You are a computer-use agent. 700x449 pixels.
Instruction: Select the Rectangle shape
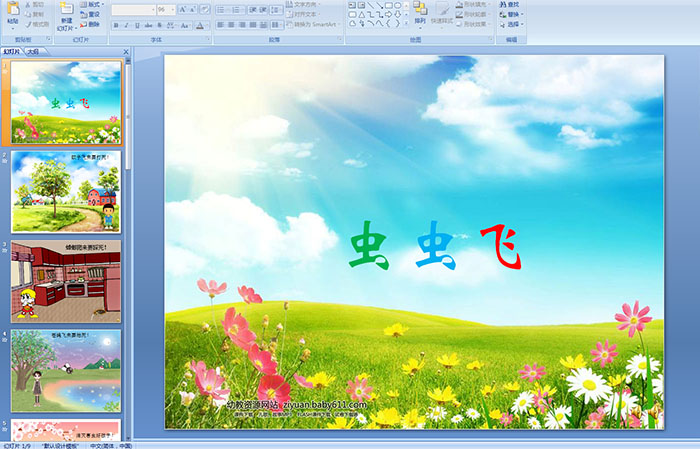[x=388, y=5]
